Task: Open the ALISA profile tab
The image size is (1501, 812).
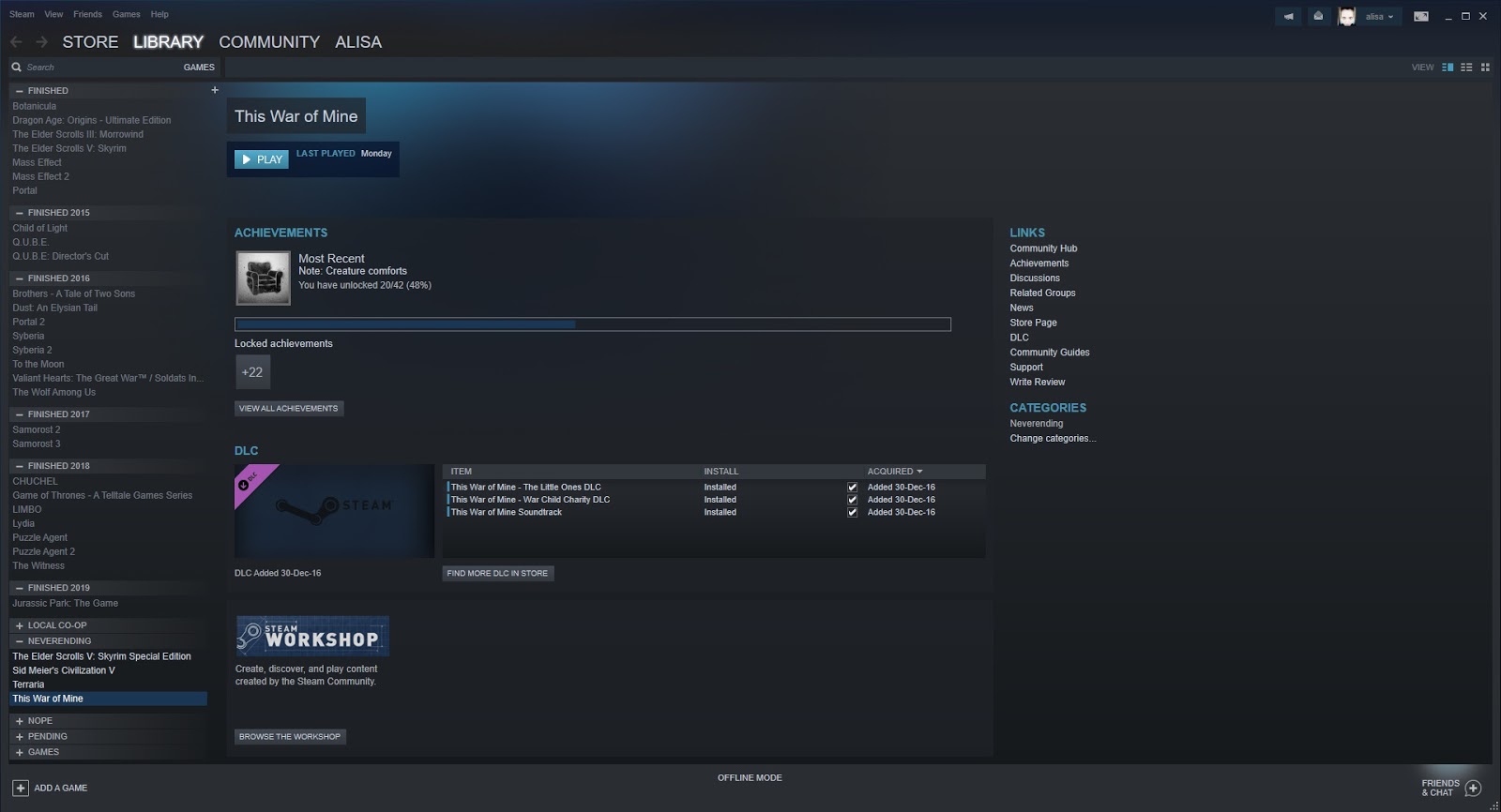Action: pyautogui.click(x=358, y=42)
